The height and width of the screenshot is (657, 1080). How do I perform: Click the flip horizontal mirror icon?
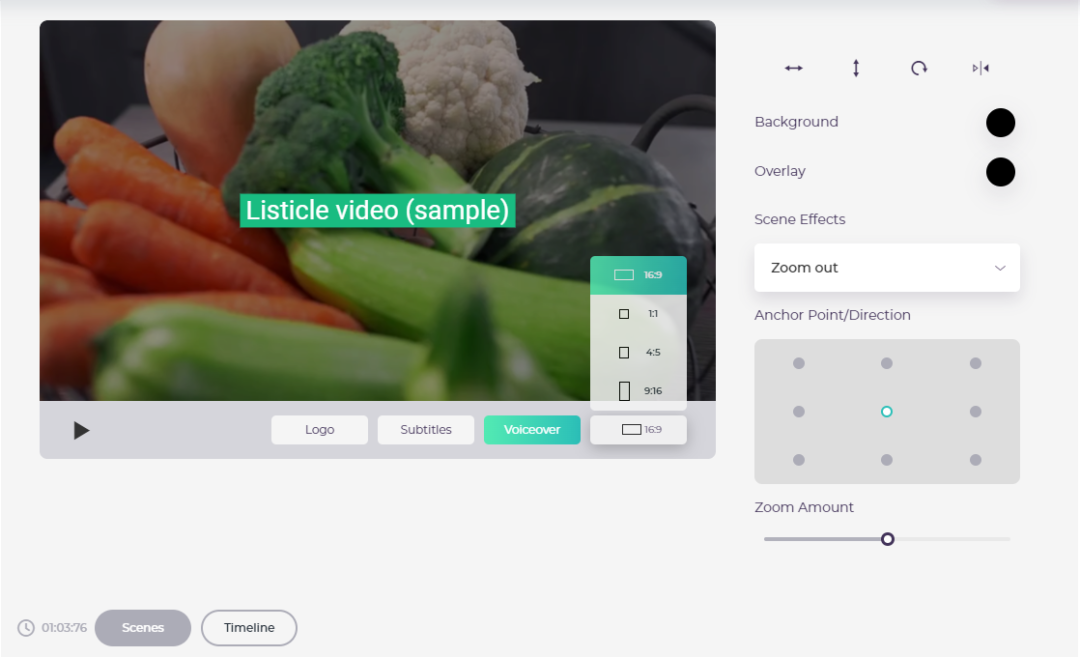(x=981, y=68)
